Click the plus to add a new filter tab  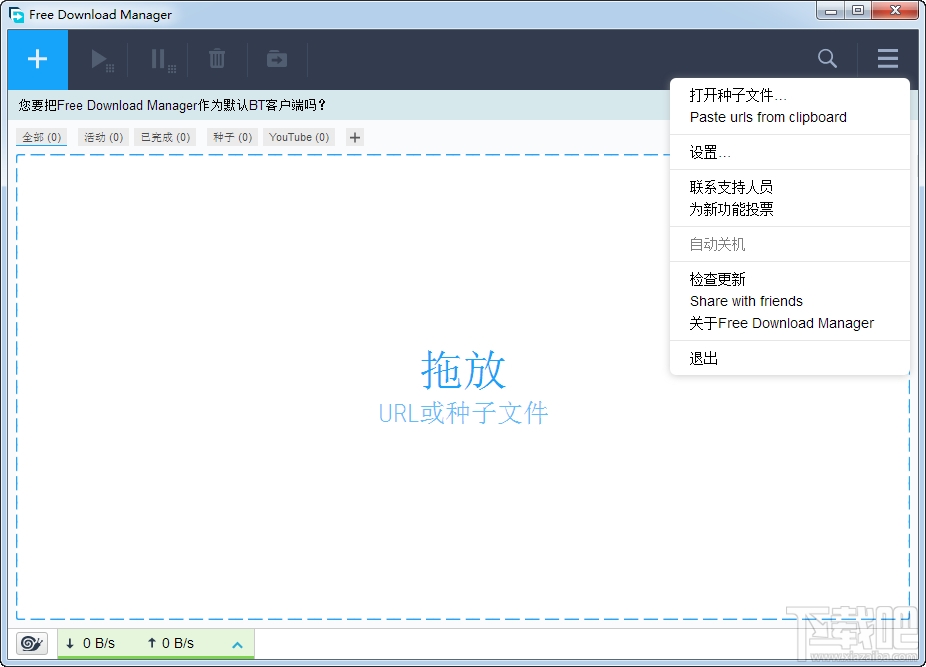[x=354, y=137]
